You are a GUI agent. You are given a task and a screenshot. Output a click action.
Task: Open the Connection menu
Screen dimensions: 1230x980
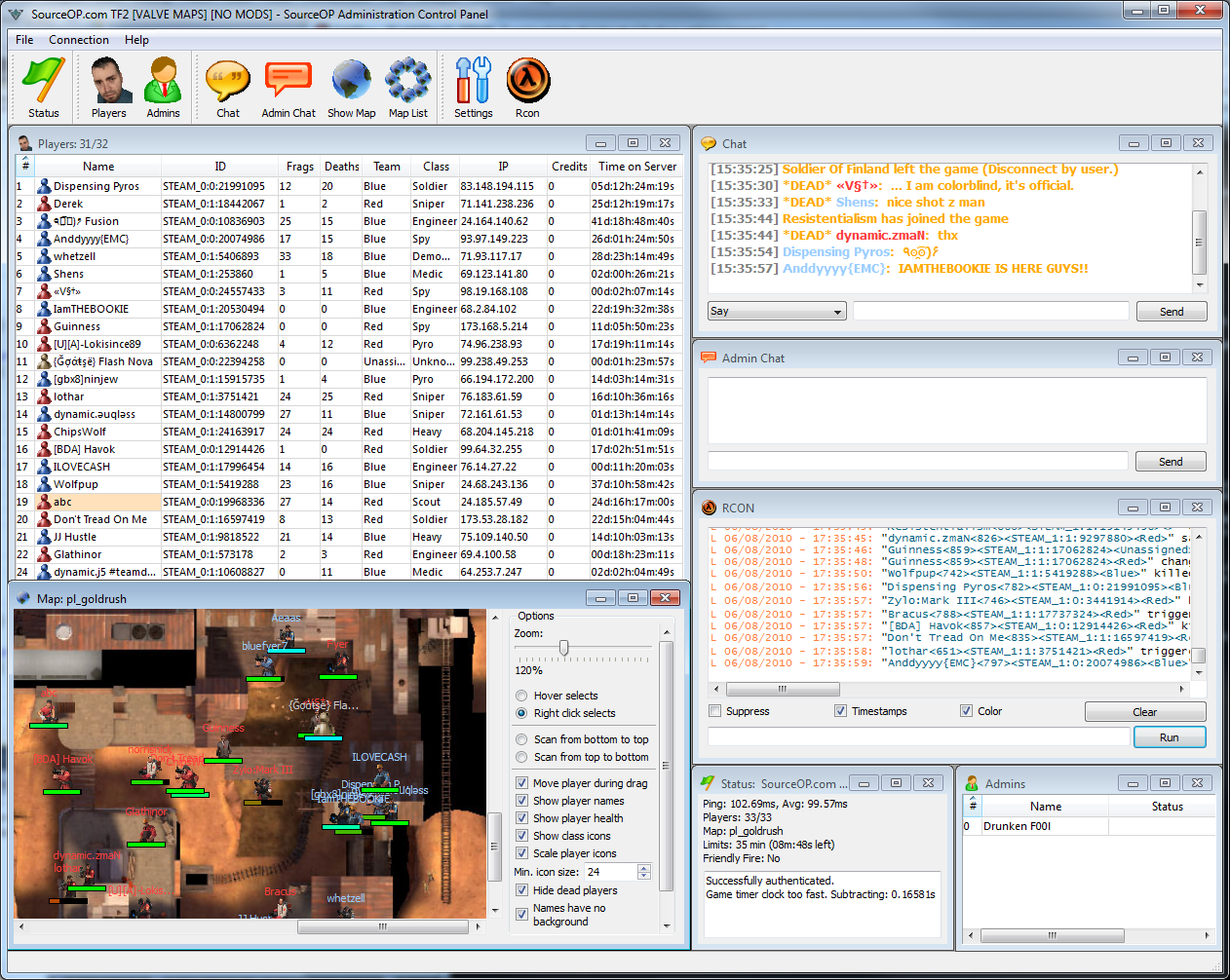click(x=78, y=40)
